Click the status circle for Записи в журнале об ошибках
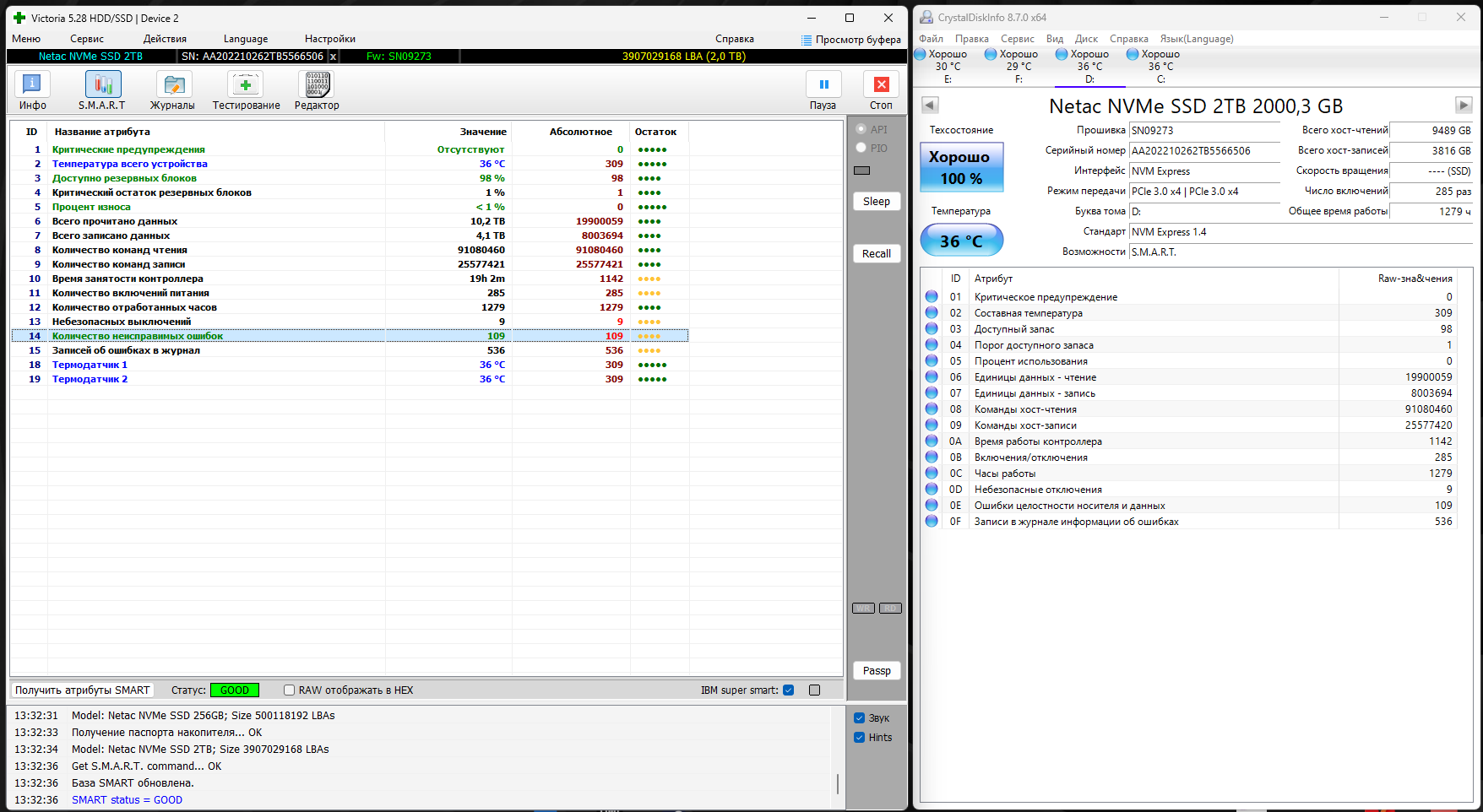Viewport: 1483px width, 812px height. (932, 522)
